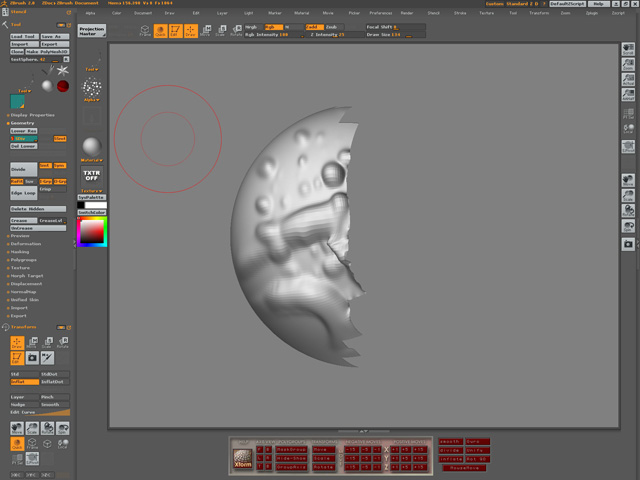Viewport: 640px width, 480px height.
Task: Select Smooth brush type
Action: pyautogui.click(x=55, y=404)
